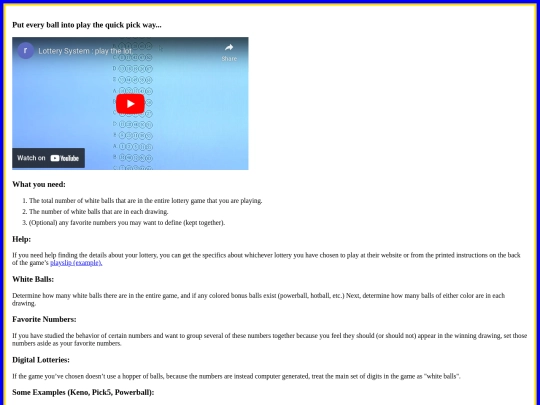The height and width of the screenshot is (405, 540).
Task: Click the 'White Balls:' heading
Action: 33,279
